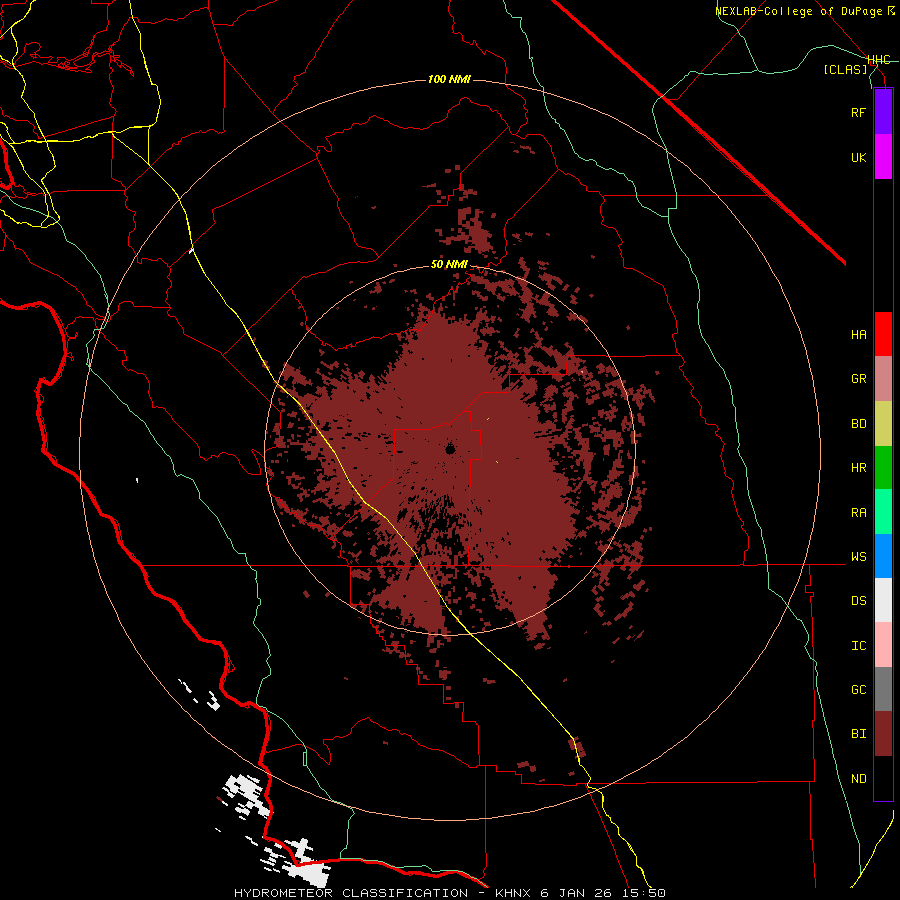Click the 'DS' legend label

(x=858, y=601)
